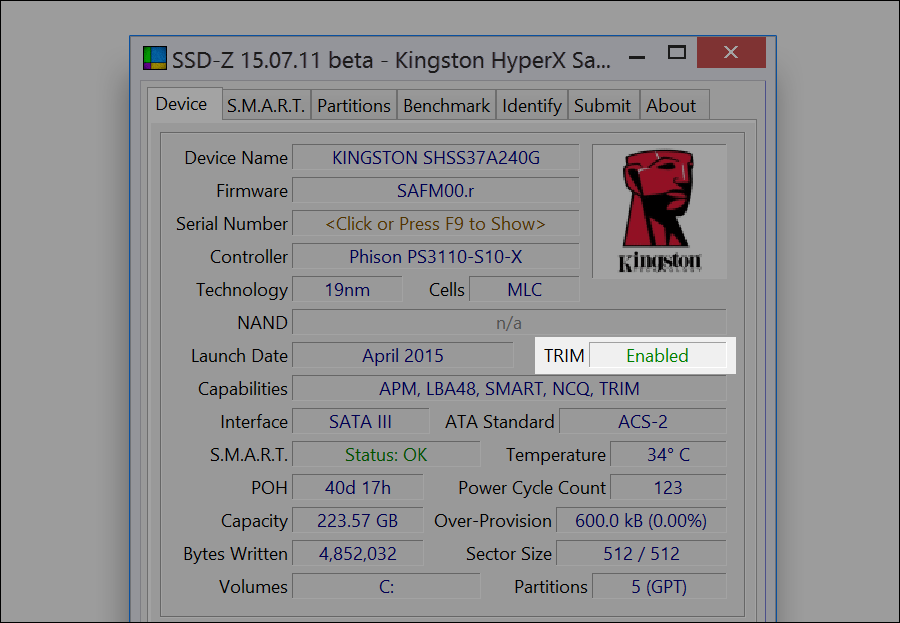
Task: Click the Launch Date field April 2015
Action: (404, 355)
